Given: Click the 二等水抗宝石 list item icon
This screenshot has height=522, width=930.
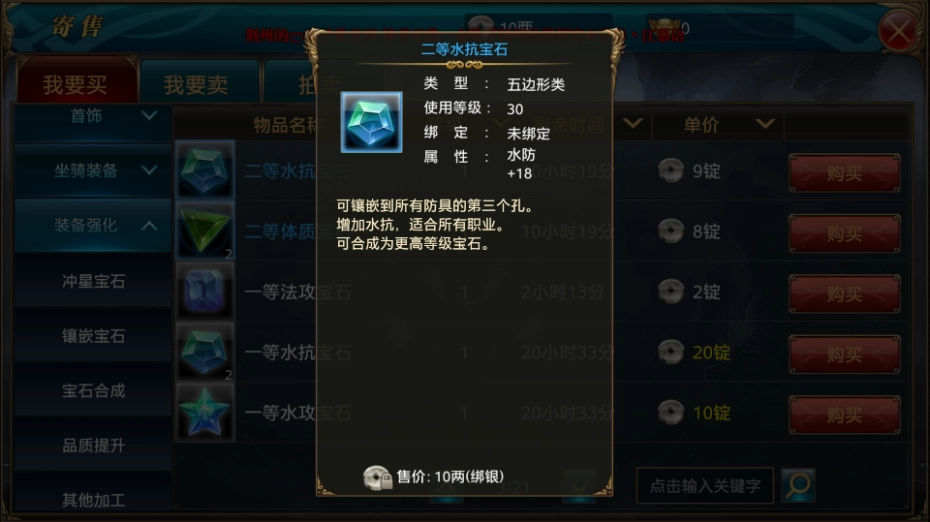Looking at the screenshot, I should coord(205,170).
